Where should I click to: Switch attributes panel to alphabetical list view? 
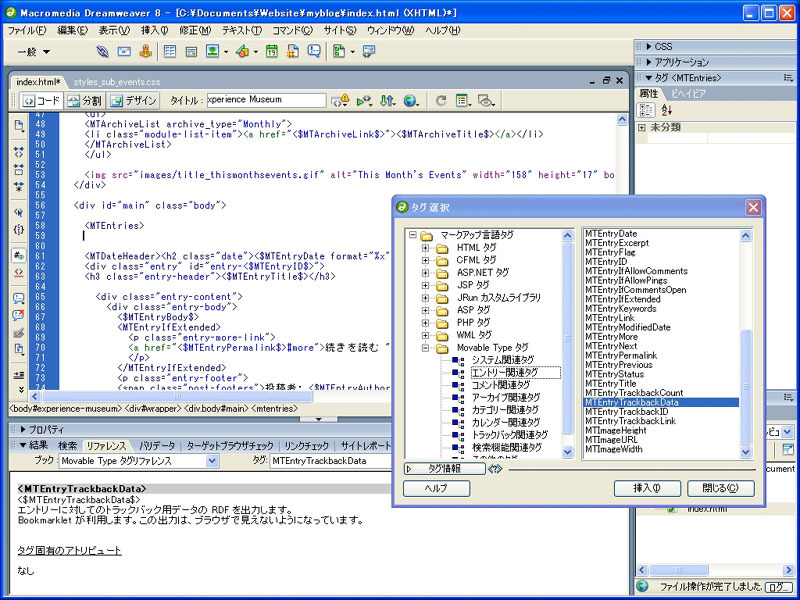tap(666, 110)
